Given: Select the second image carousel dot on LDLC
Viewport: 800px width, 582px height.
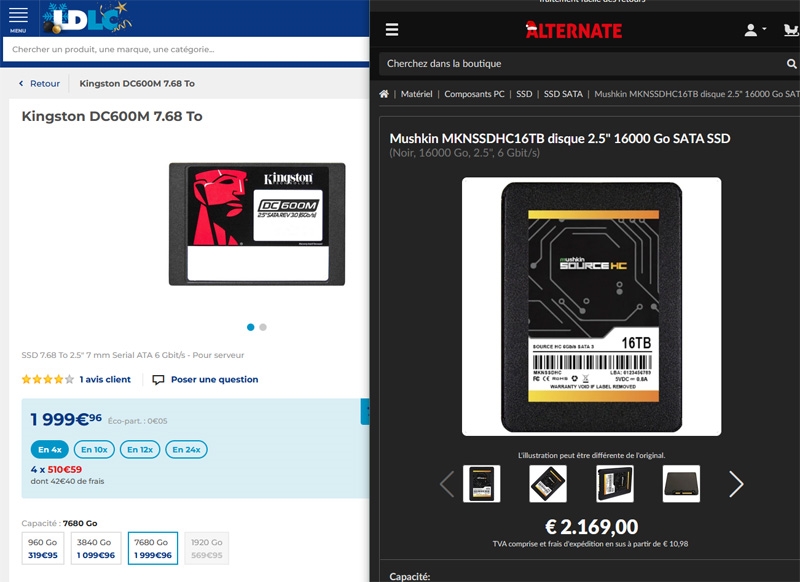Looking at the screenshot, I should (263, 327).
